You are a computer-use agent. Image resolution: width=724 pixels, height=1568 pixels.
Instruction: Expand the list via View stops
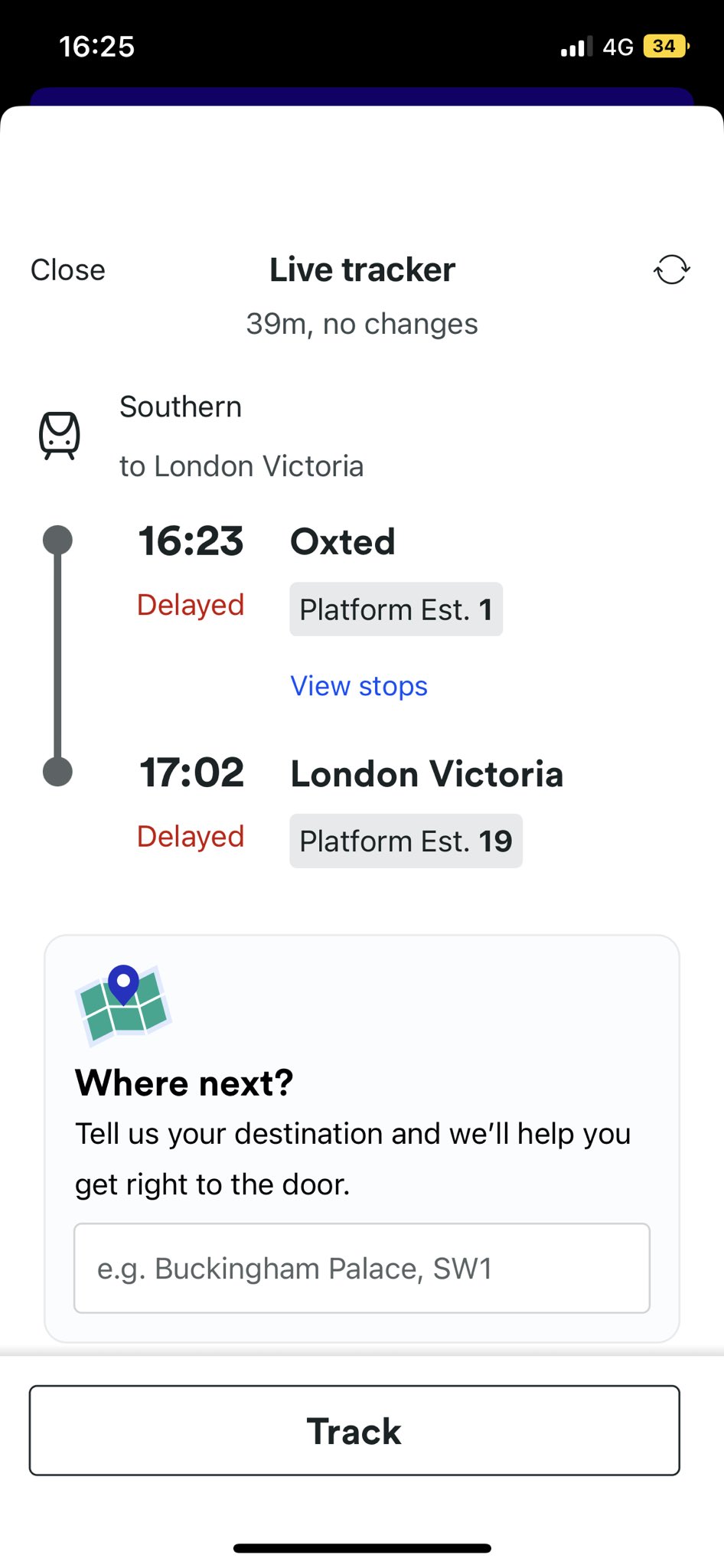[x=358, y=686]
